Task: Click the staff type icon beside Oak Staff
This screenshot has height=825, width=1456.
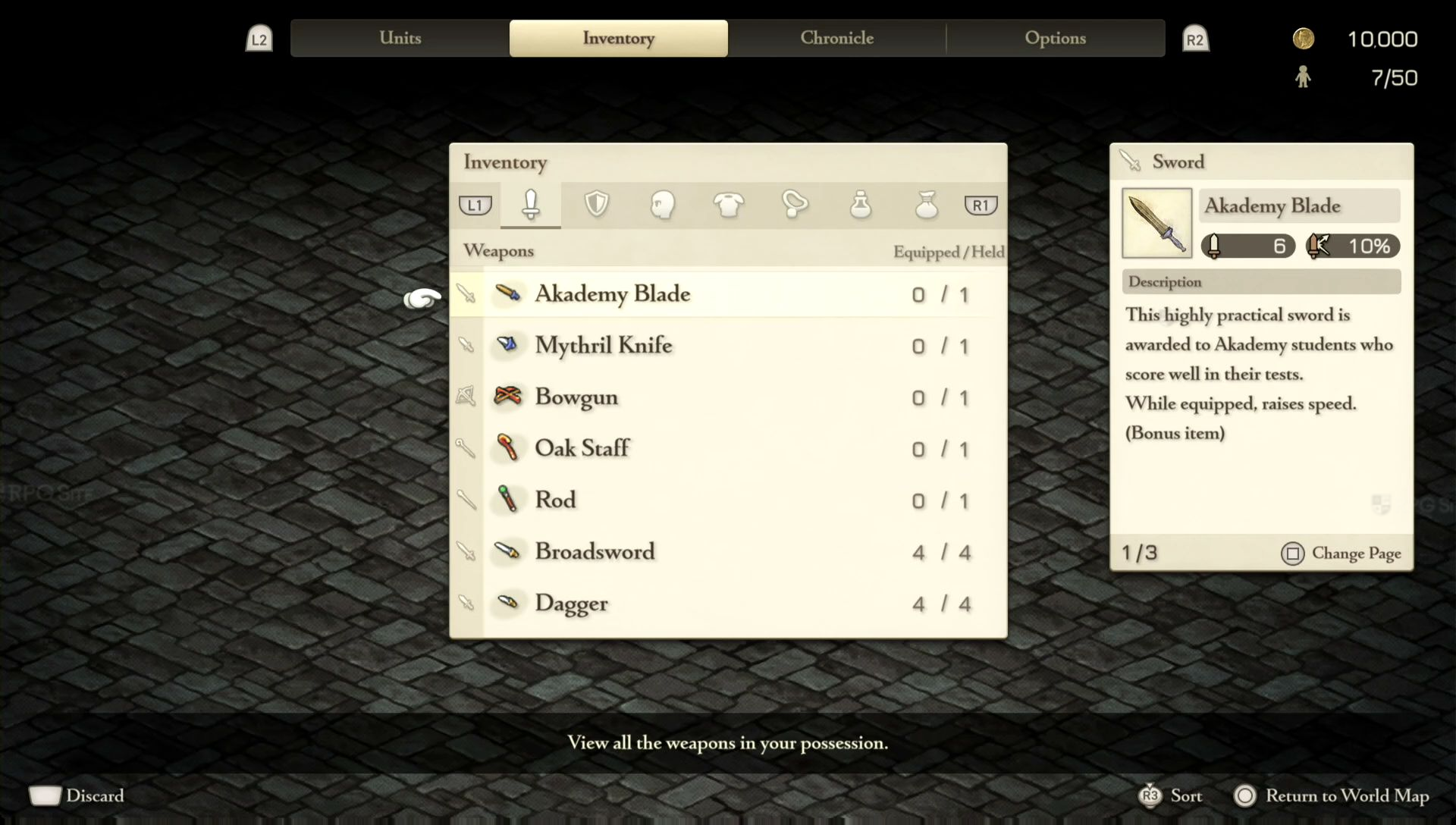Action: click(x=466, y=448)
